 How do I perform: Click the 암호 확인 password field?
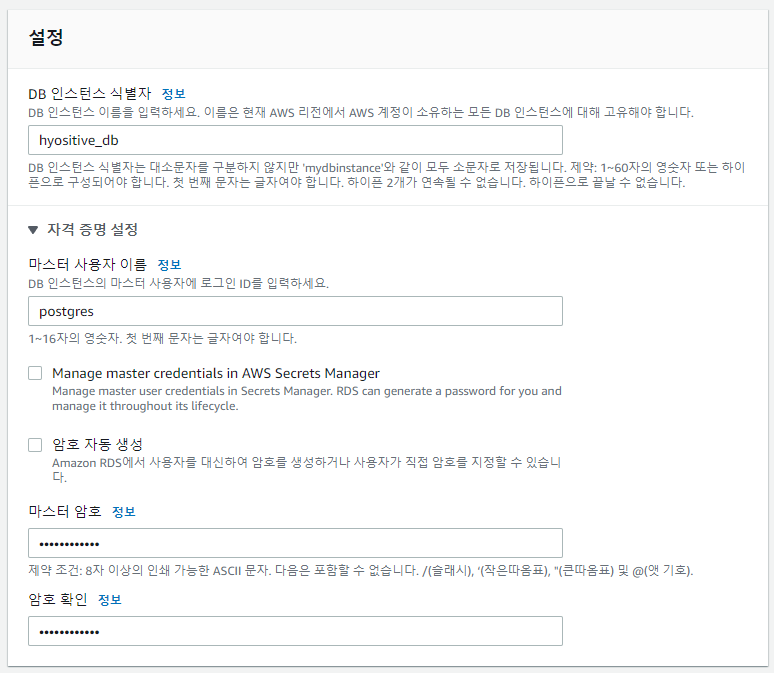click(295, 631)
